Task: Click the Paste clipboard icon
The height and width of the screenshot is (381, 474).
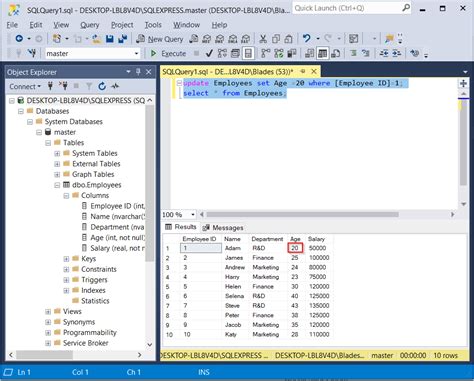Action: pos(289,39)
